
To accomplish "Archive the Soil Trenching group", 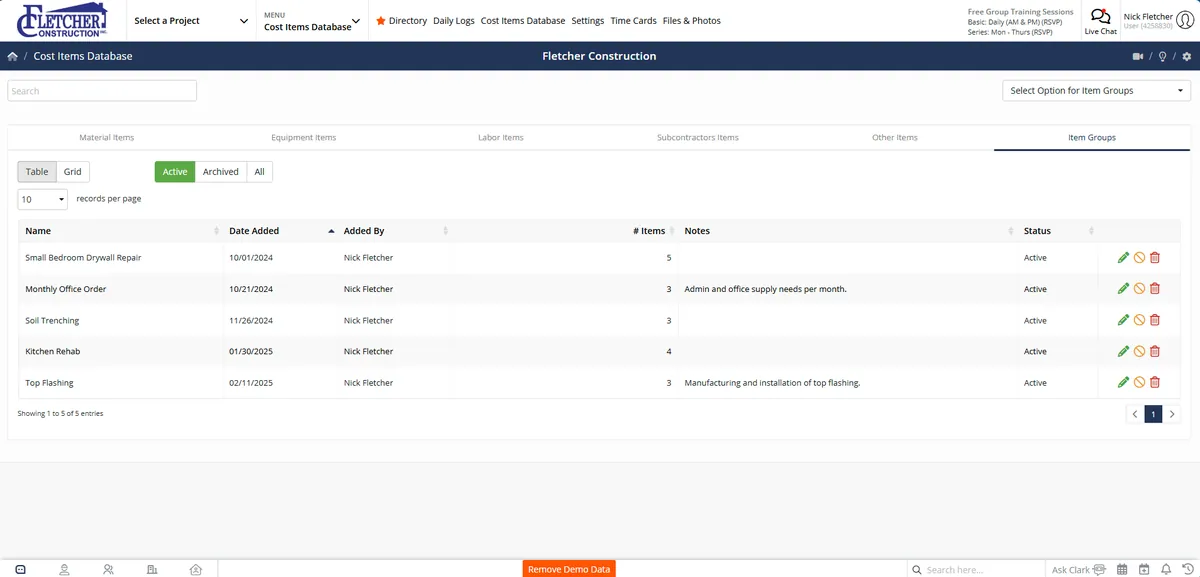I will pyautogui.click(x=1139, y=321).
